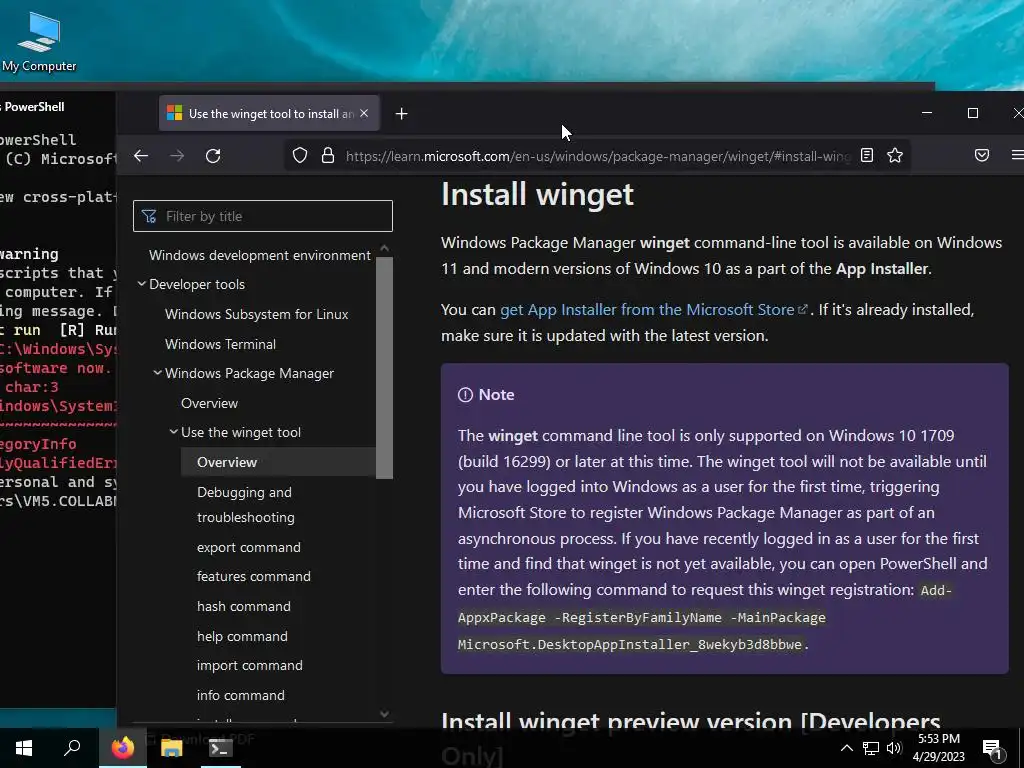Open the notification center icon
This screenshot has height=768, width=1024.
(x=993, y=749)
